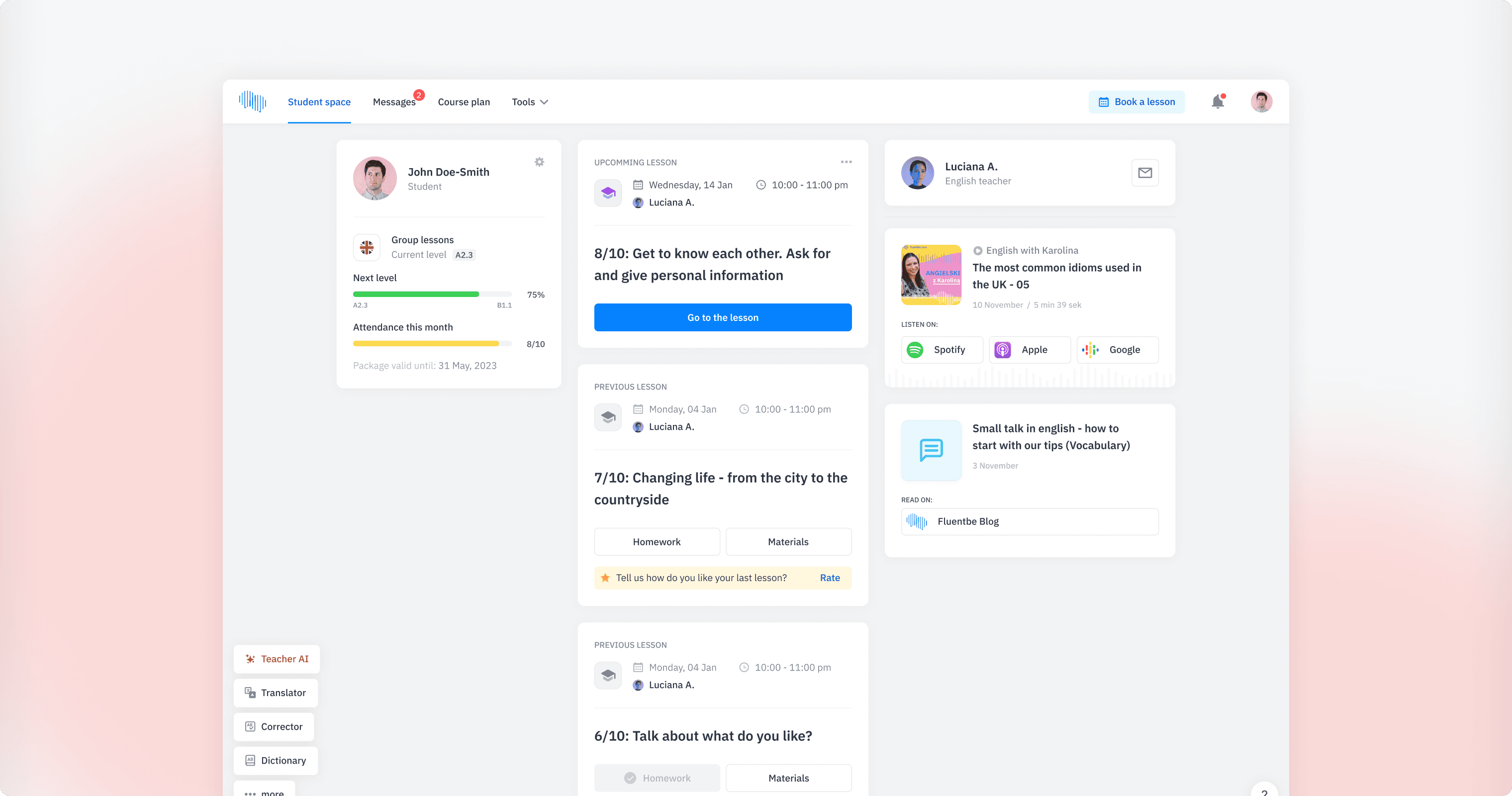Click the Next level progress bar

(x=432, y=294)
